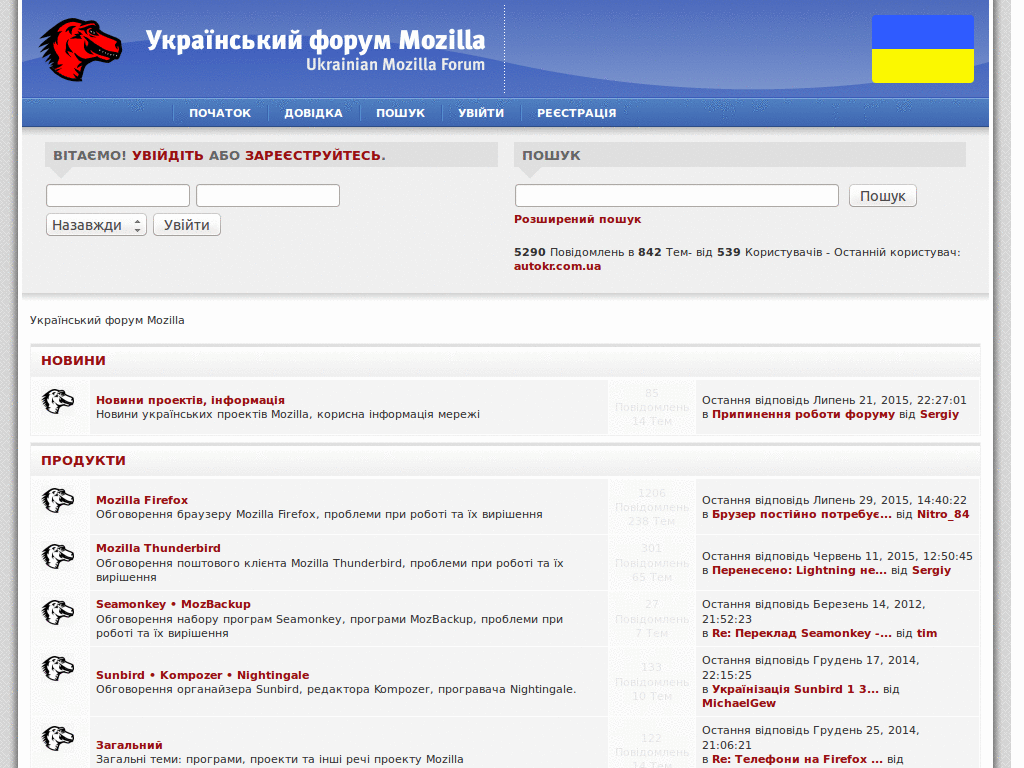
Task: Open Nitro_84 user profile
Action: pyautogui.click(x=943, y=514)
